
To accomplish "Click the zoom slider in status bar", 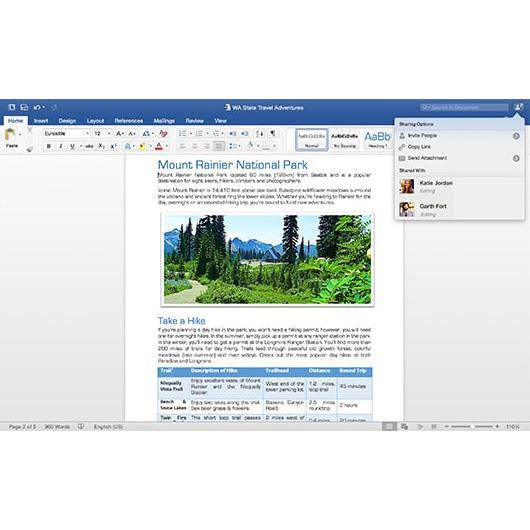I will (472, 427).
